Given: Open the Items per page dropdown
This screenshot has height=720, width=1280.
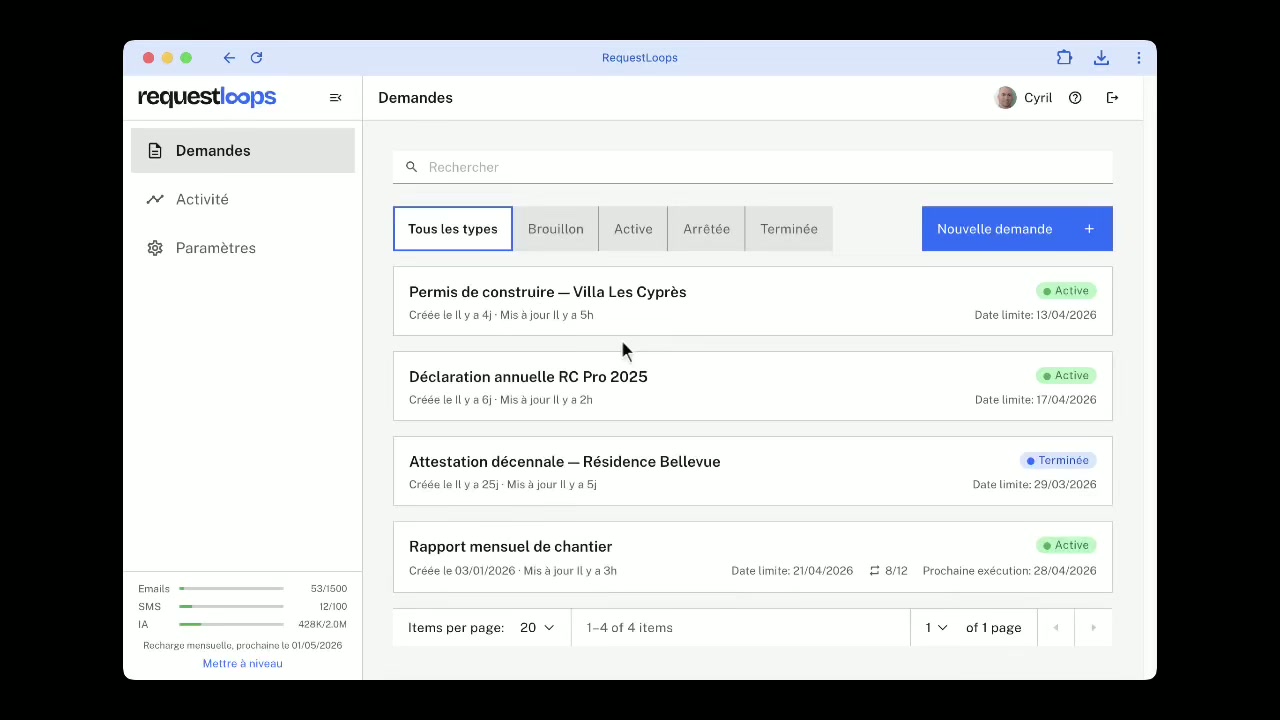Looking at the screenshot, I should [536, 628].
